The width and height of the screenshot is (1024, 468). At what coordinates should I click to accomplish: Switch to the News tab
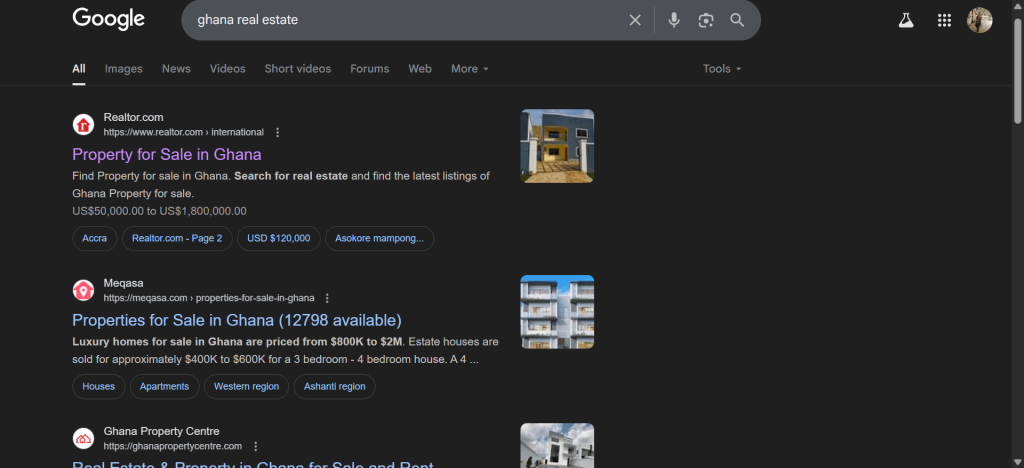pyautogui.click(x=176, y=69)
